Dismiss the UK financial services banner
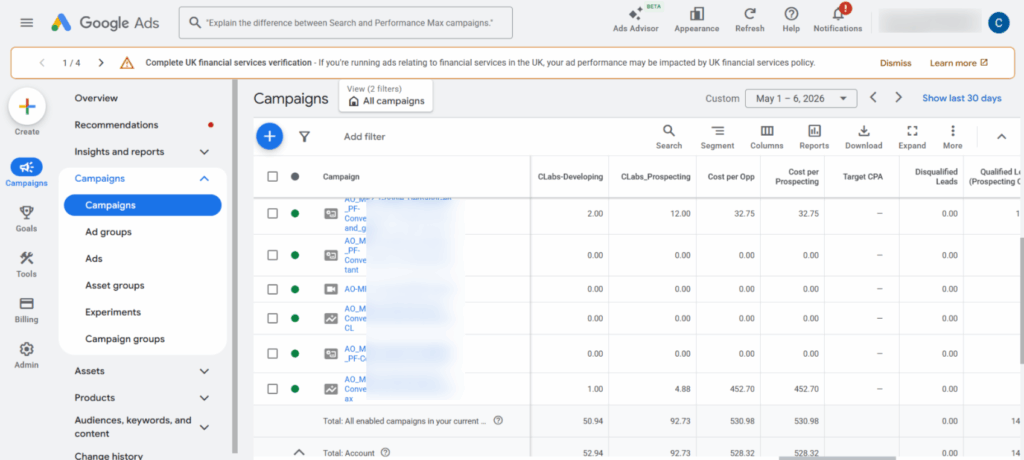Screen dimensions: 1024x460 (x=895, y=63)
